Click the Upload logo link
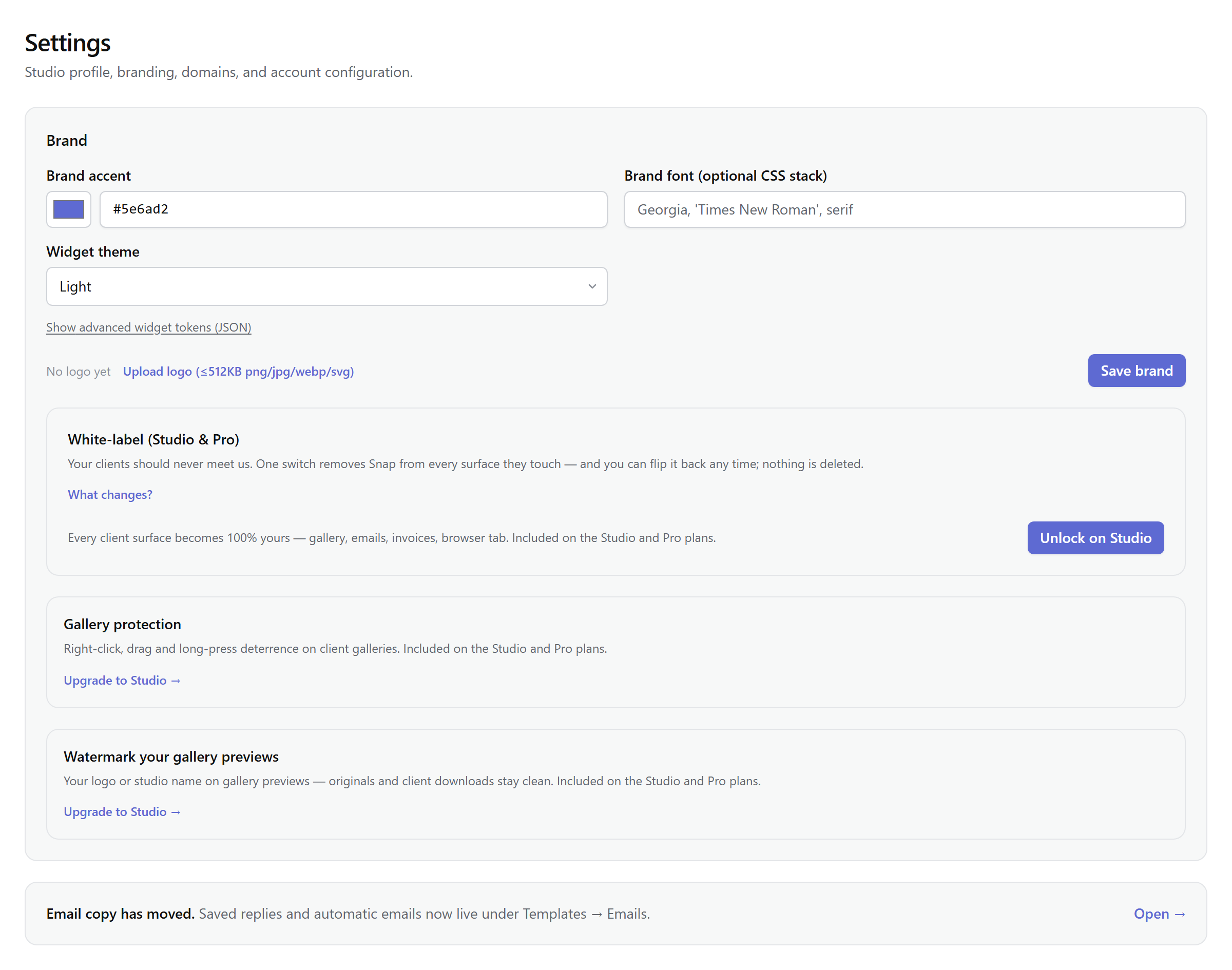1232x970 pixels. [239, 372]
